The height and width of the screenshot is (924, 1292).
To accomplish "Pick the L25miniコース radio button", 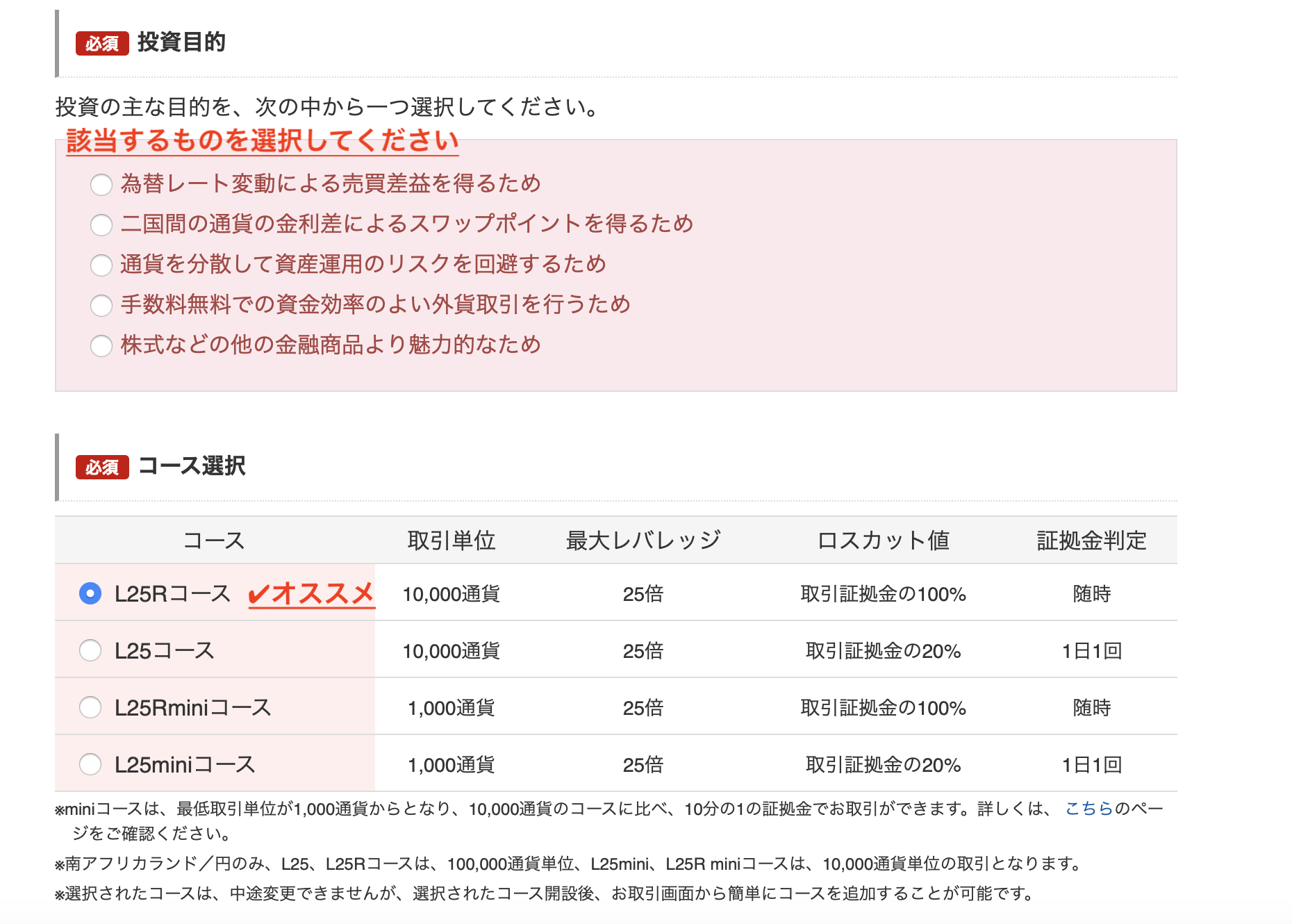I will coord(90,764).
